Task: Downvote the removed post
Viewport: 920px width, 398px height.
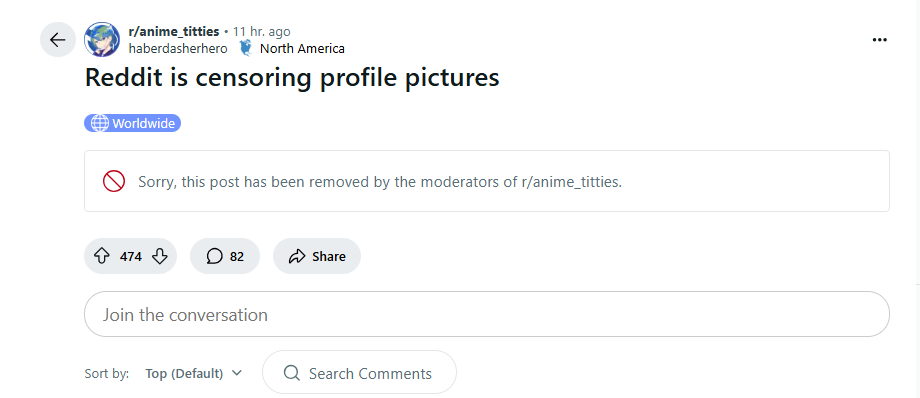Action: pyautogui.click(x=160, y=256)
